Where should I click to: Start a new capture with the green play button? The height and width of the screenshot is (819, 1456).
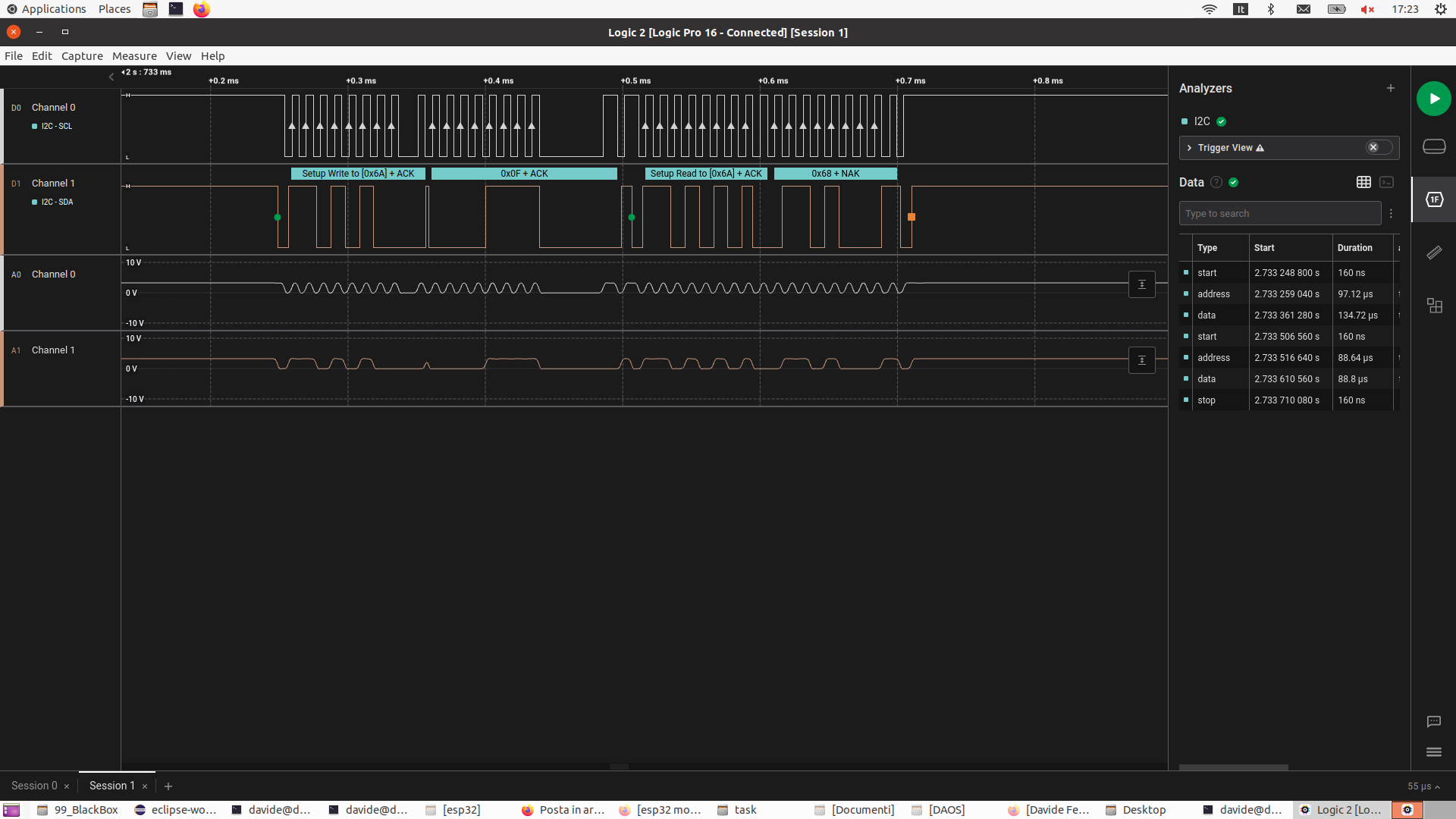[1433, 99]
